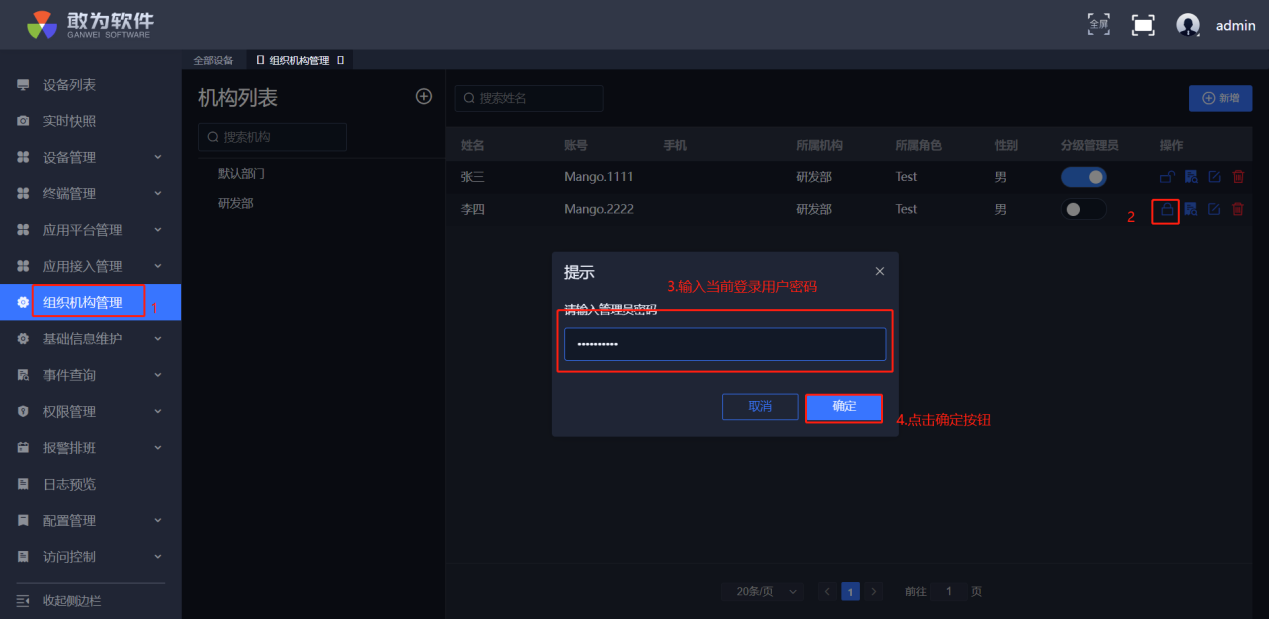Expand 事件查询 with its chevron
The height and width of the screenshot is (619, 1269).
pyautogui.click(x=158, y=375)
